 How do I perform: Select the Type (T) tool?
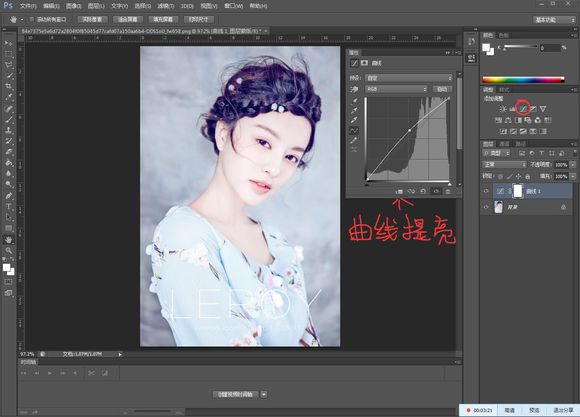click(8, 206)
